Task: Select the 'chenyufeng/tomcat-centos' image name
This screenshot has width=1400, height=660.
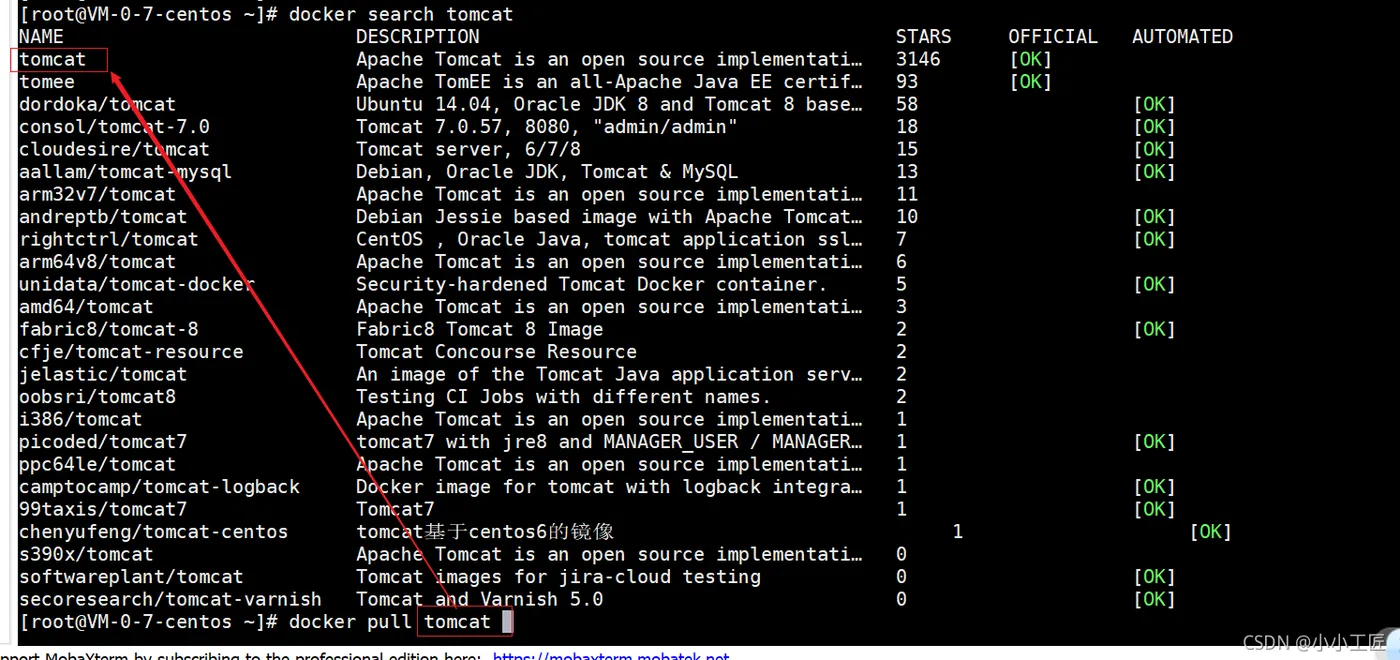Action: tap(153, 532)
